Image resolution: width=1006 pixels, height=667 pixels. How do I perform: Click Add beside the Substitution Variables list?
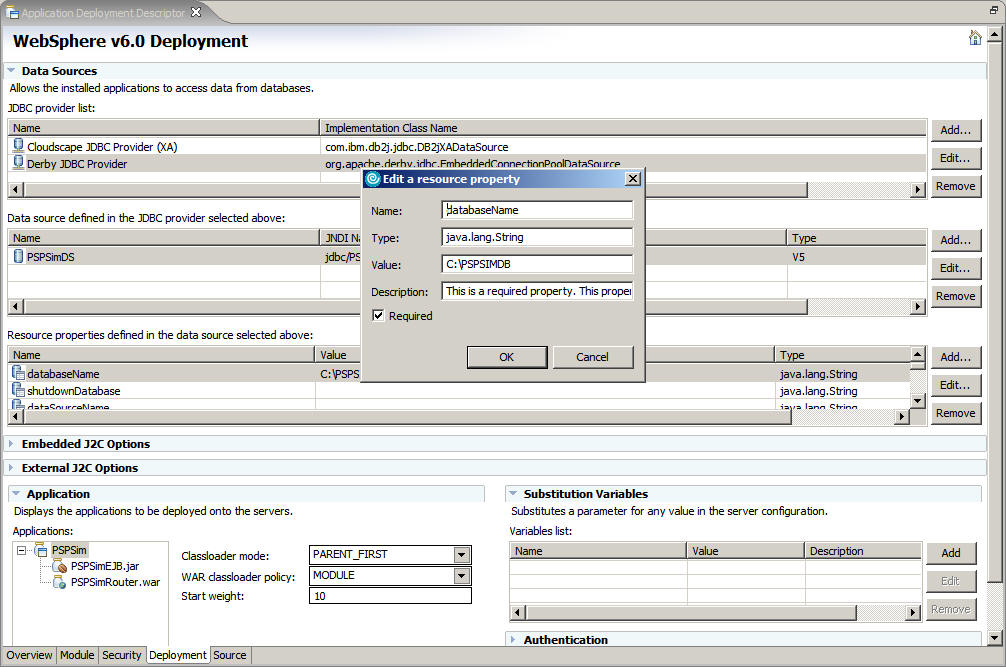click(951, 553)
